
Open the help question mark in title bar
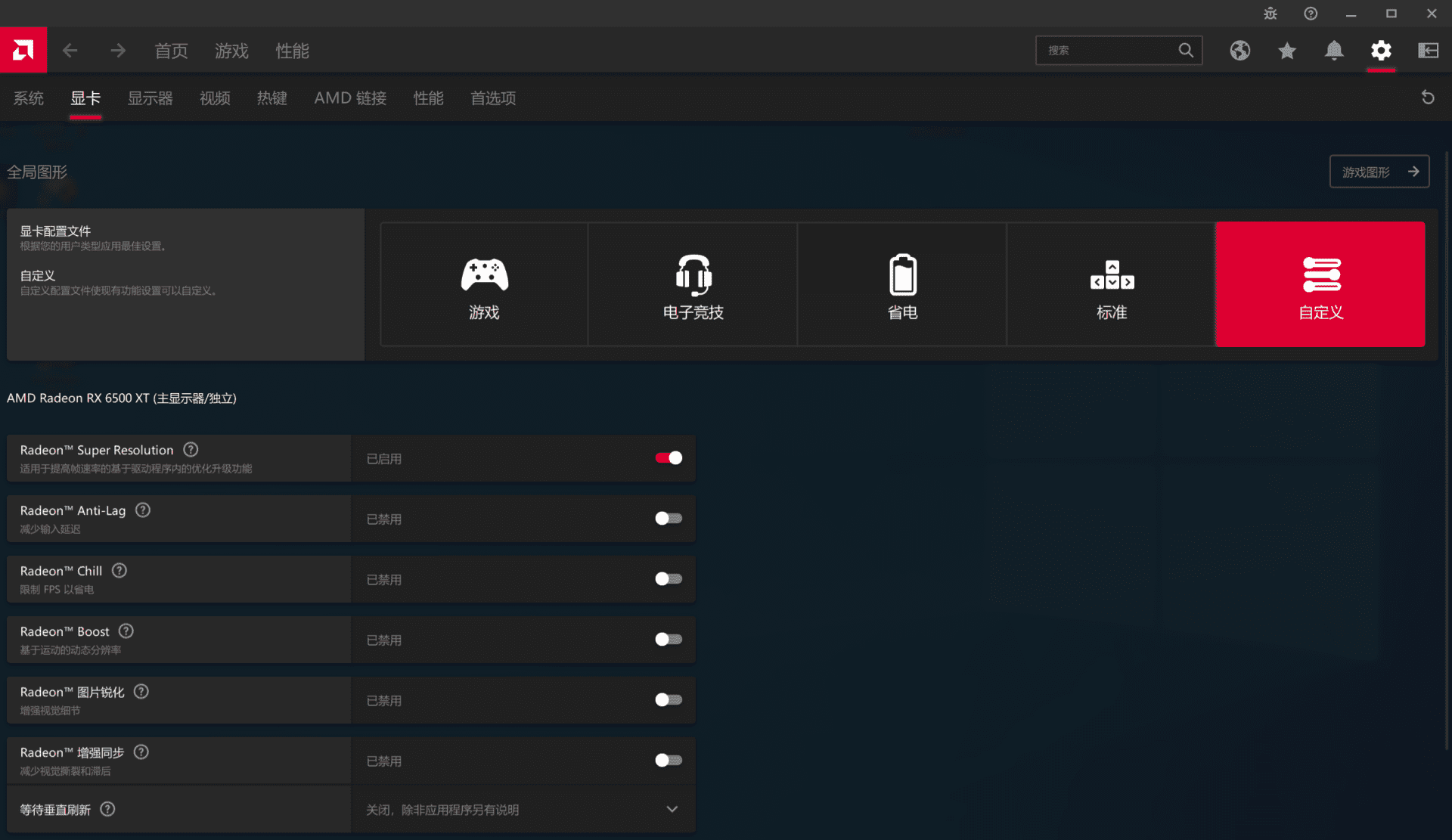click(1311, 14)
